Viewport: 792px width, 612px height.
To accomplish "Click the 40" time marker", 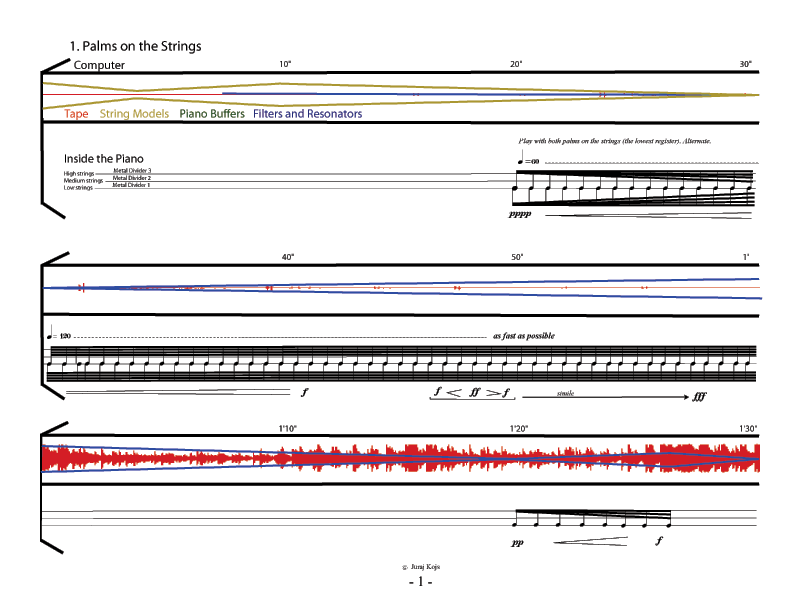I will coord(287,258).
